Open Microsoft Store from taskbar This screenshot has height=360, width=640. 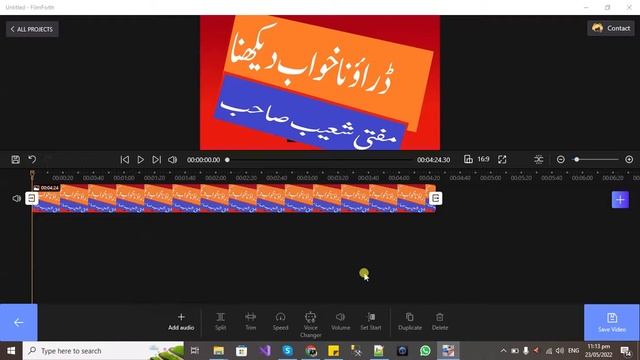point(242,351)
